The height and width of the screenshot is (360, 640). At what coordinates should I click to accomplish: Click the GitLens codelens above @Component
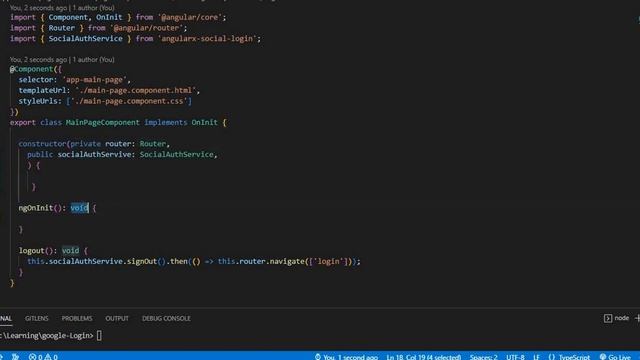[x=62, y=60]
